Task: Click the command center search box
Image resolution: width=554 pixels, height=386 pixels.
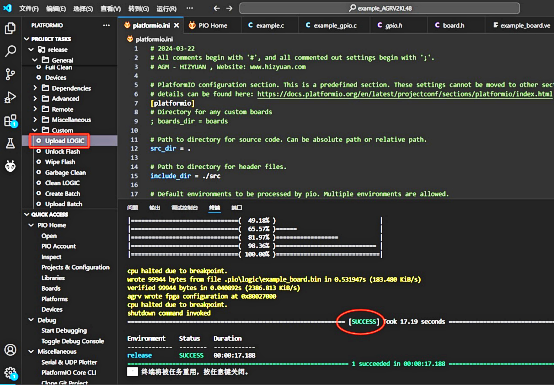Action: click(379, 8)
